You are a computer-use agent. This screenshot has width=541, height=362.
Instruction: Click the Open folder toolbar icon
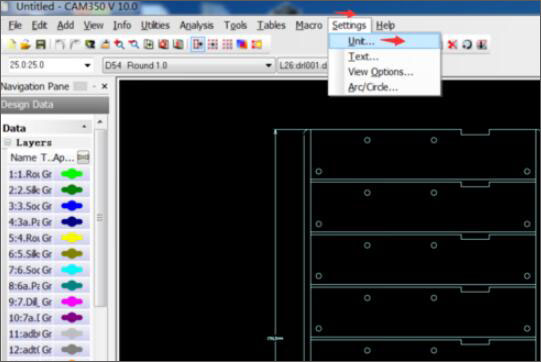point(26,44)
